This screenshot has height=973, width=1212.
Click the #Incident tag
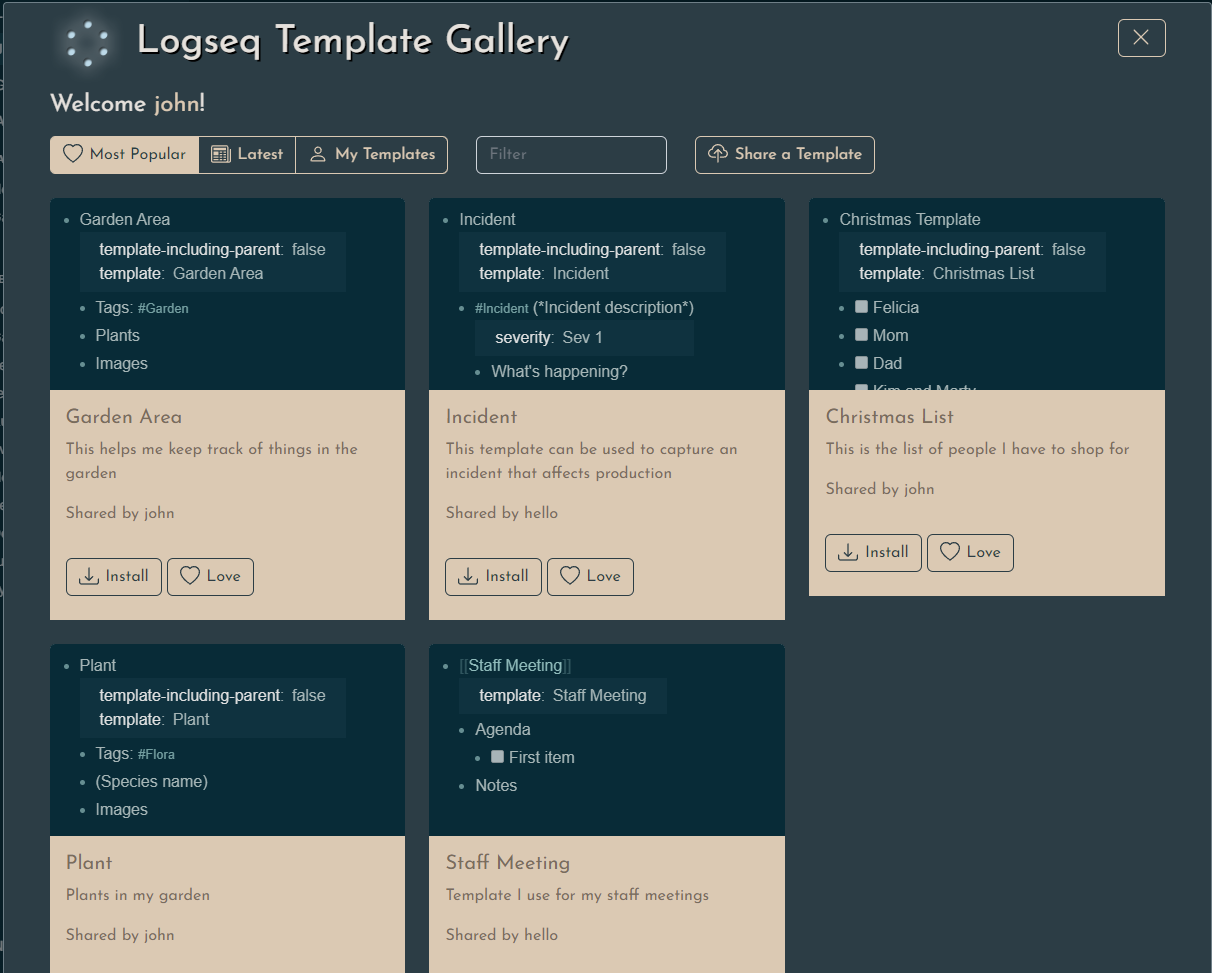[x=502, y=309]
